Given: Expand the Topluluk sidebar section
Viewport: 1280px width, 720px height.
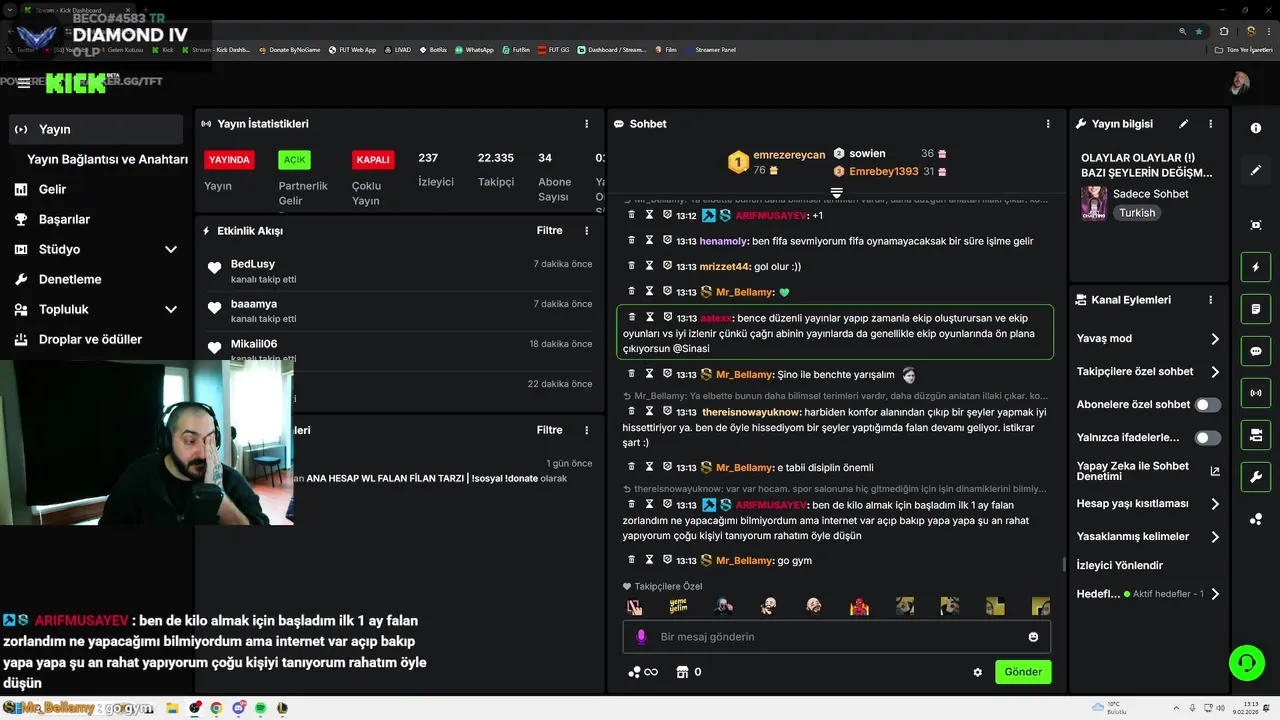Looking at the screenshot, I should coord(171,309).
